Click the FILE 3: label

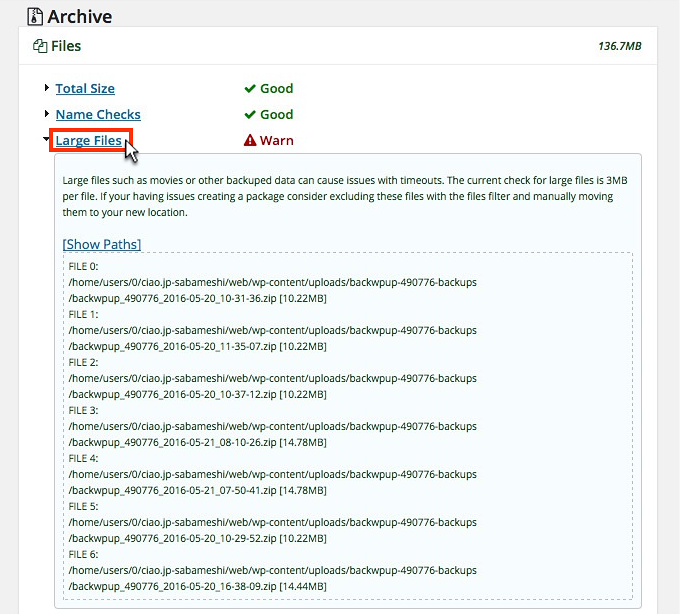[x=83, y=410]
